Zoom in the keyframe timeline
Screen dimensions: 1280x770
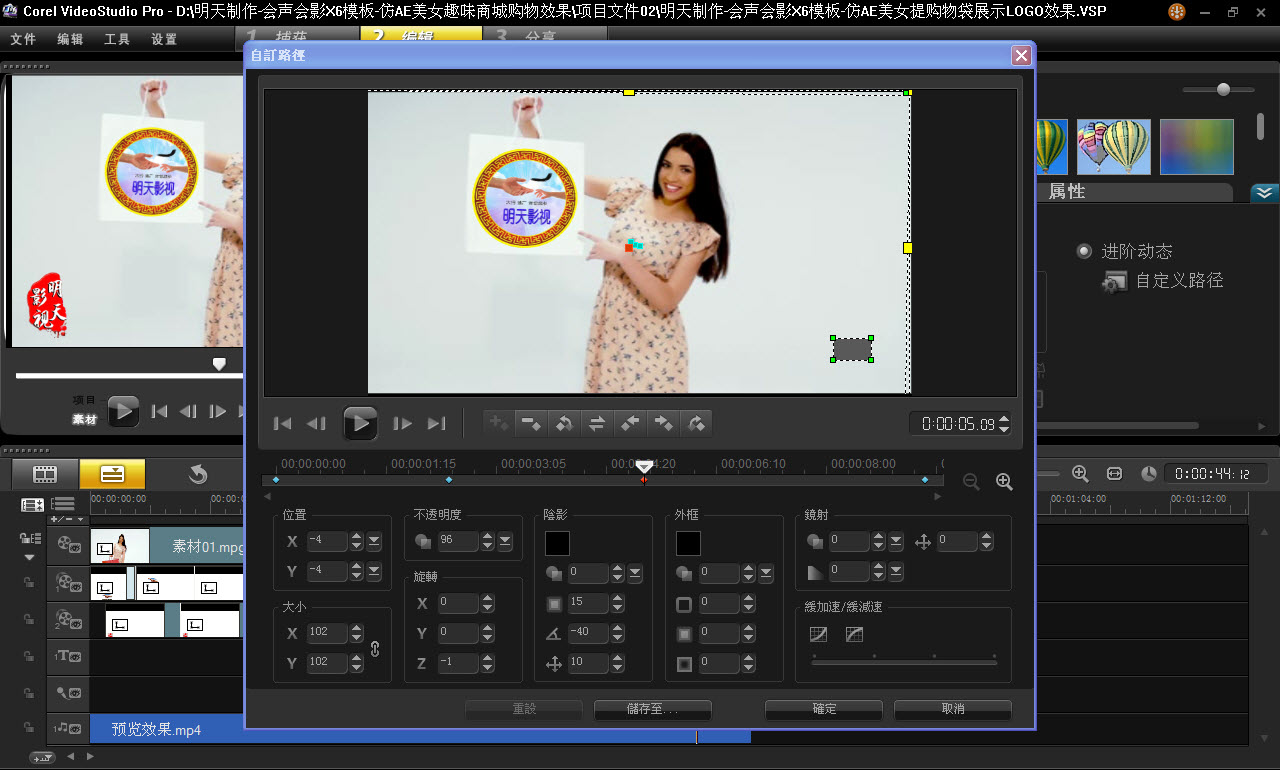[1005, 482]
